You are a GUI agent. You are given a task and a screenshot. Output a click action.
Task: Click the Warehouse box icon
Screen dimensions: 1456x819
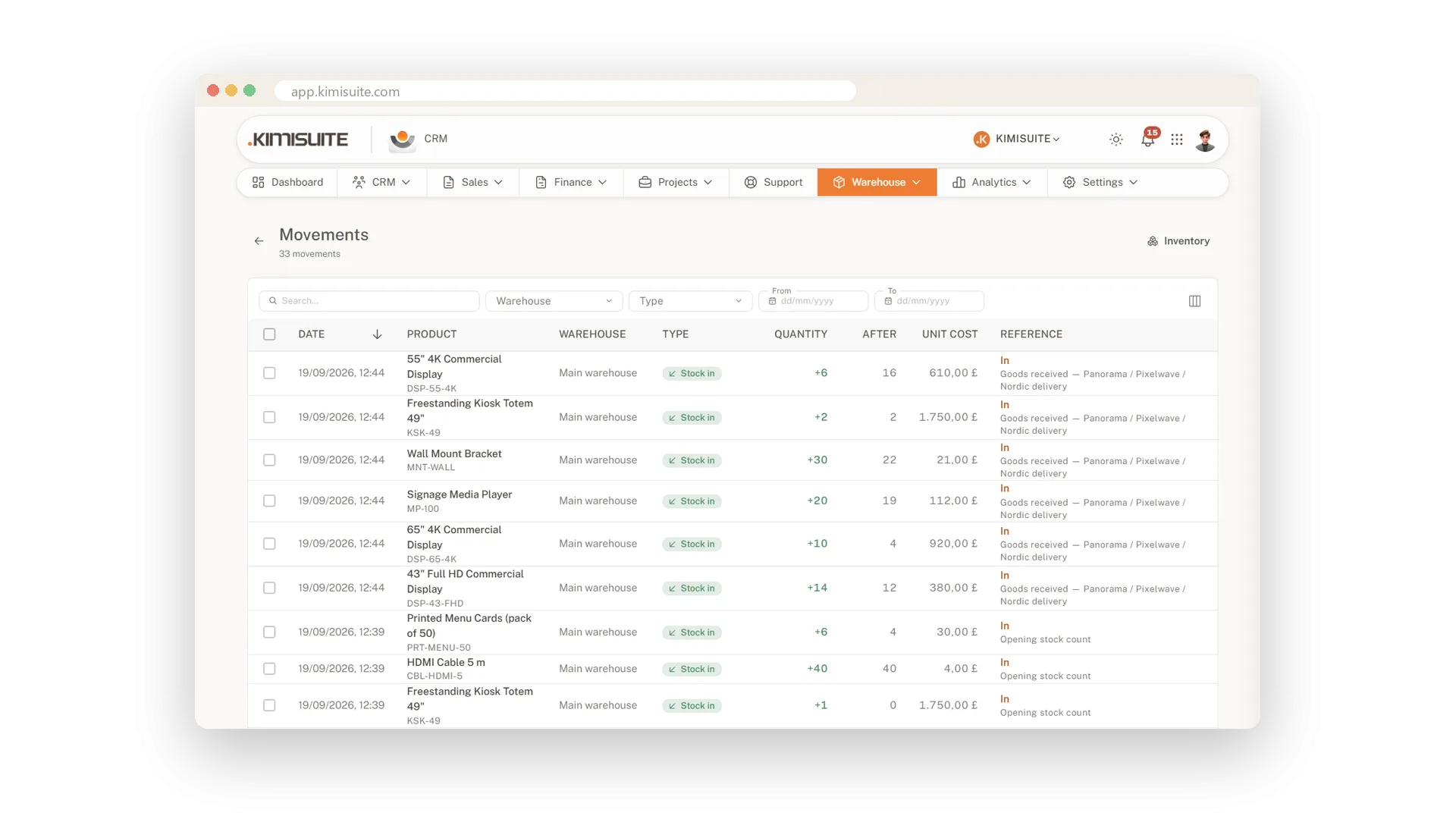[x=839, y=183]
